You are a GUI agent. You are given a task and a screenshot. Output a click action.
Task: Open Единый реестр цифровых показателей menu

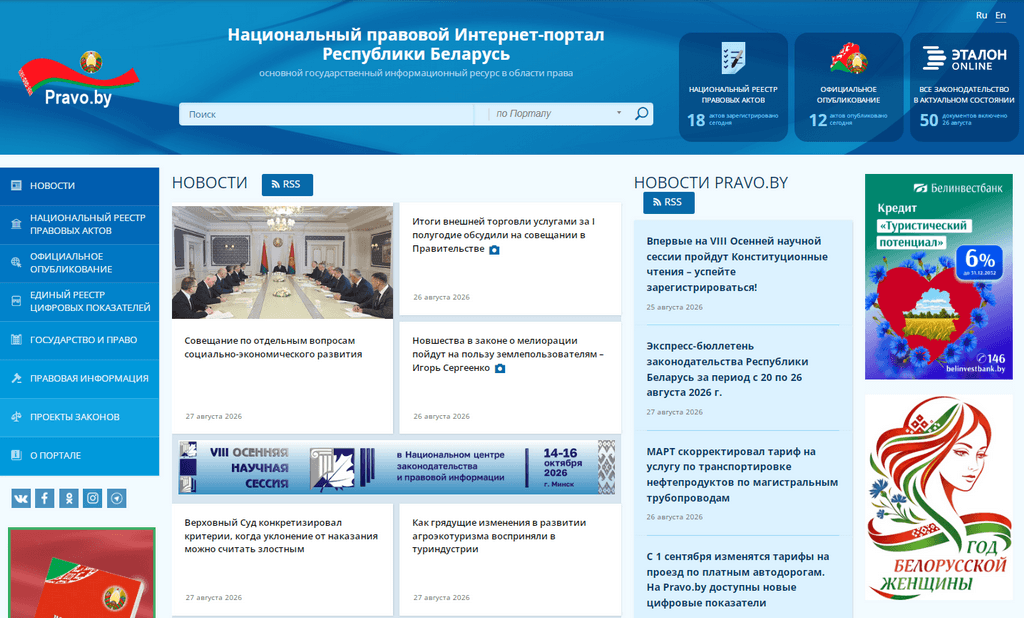point(80,301)
